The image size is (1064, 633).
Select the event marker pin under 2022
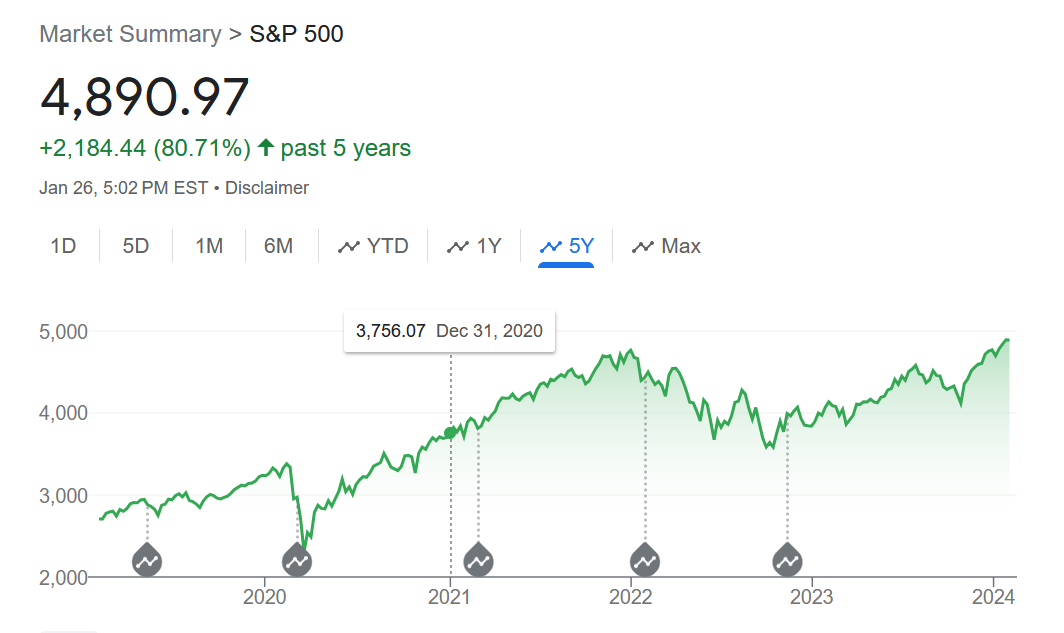[x=645, y=561]
